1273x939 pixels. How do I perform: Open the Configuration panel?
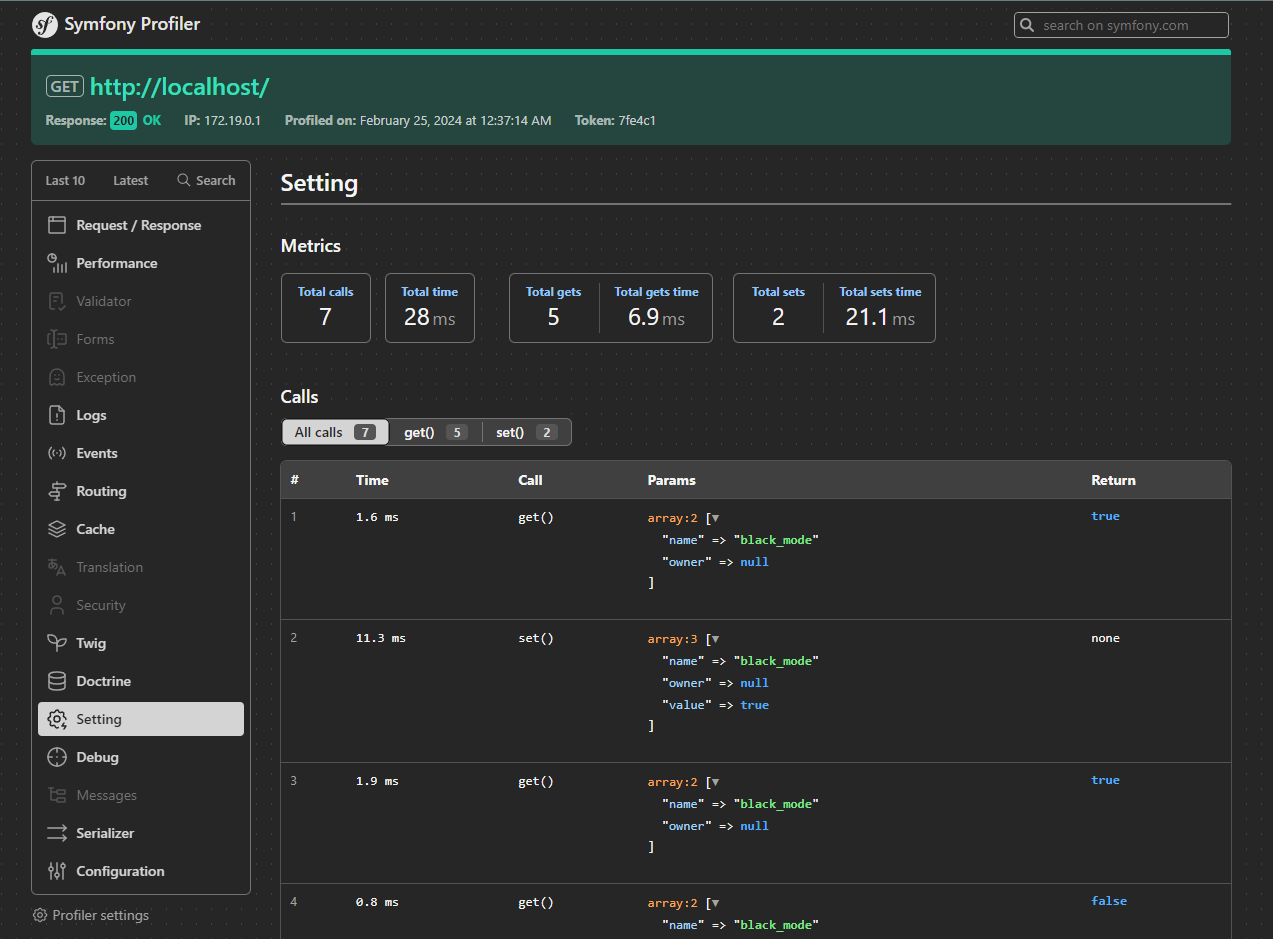(x=120, y=871)
